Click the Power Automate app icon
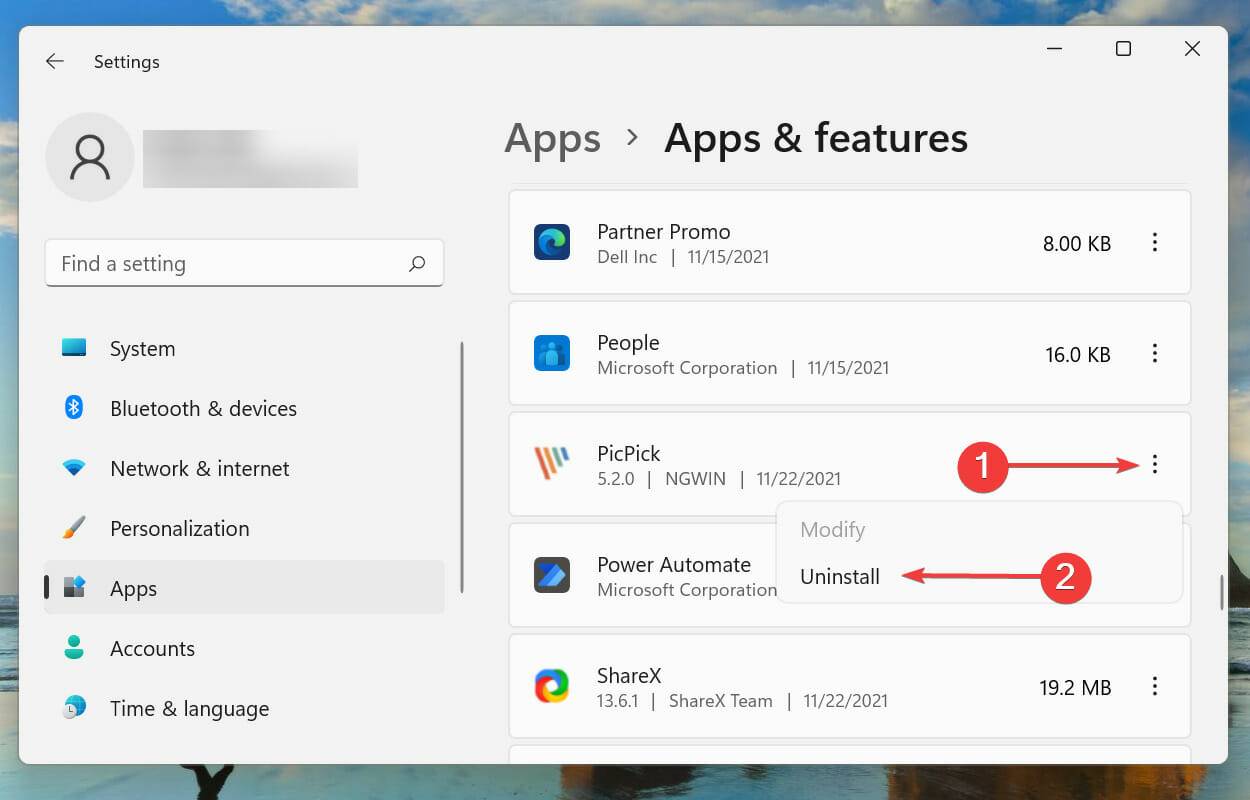 551,576
